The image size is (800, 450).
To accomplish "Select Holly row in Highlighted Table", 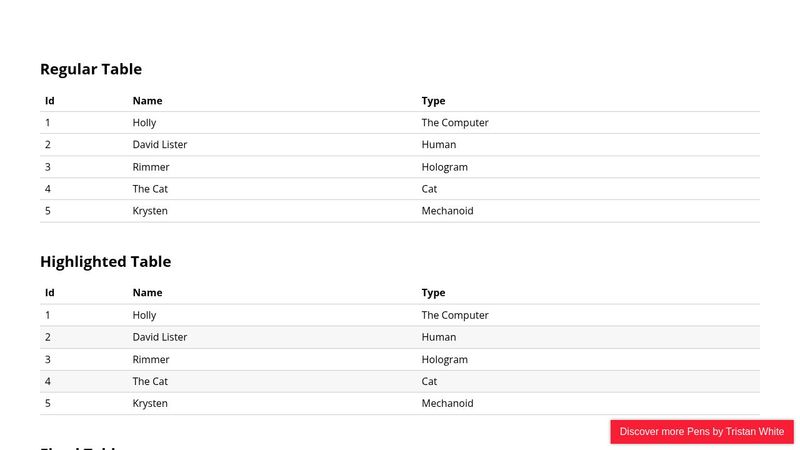I will (x=144, y=315).
